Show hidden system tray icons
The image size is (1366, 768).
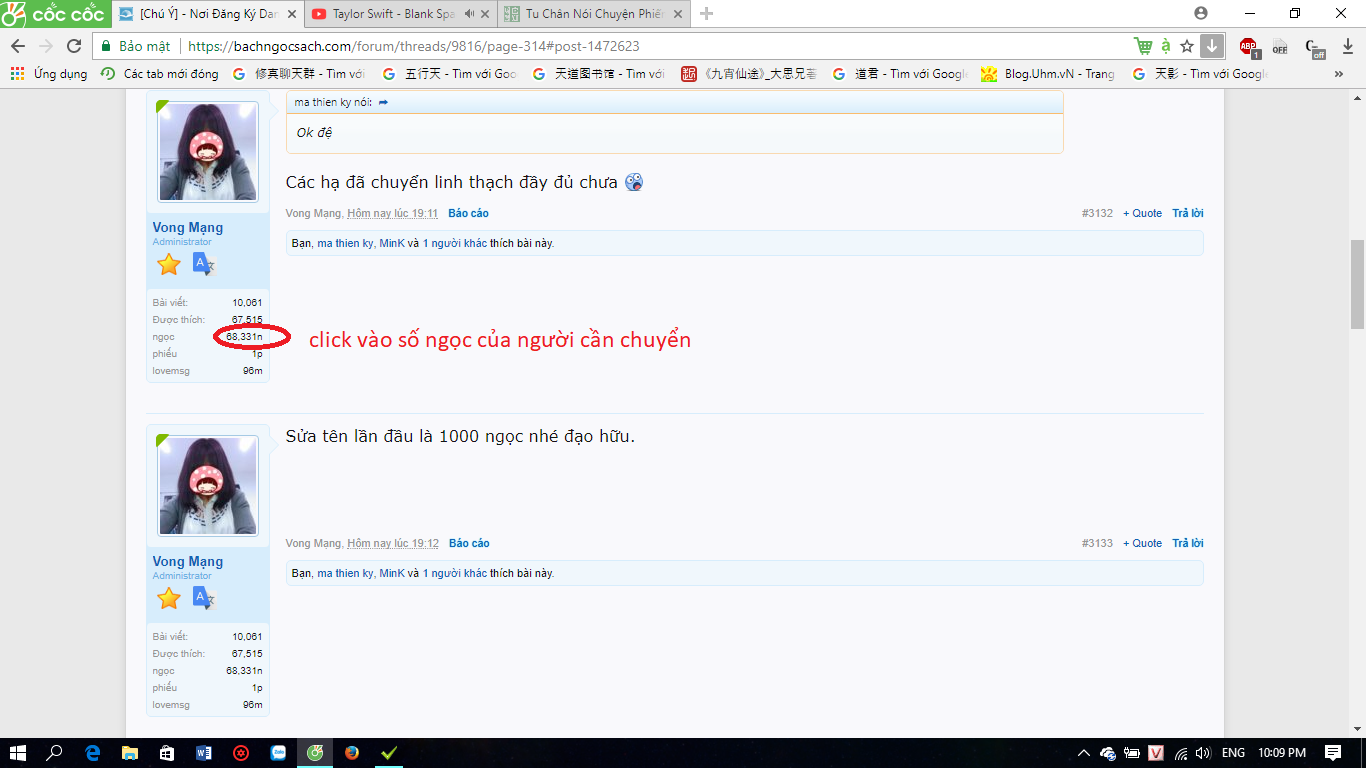(1083, 753)
